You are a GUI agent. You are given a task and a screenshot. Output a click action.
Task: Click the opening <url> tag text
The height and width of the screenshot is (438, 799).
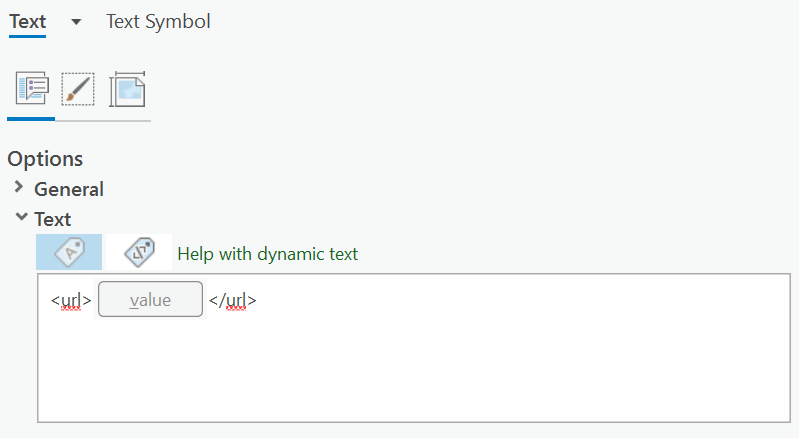click(71, 300)
